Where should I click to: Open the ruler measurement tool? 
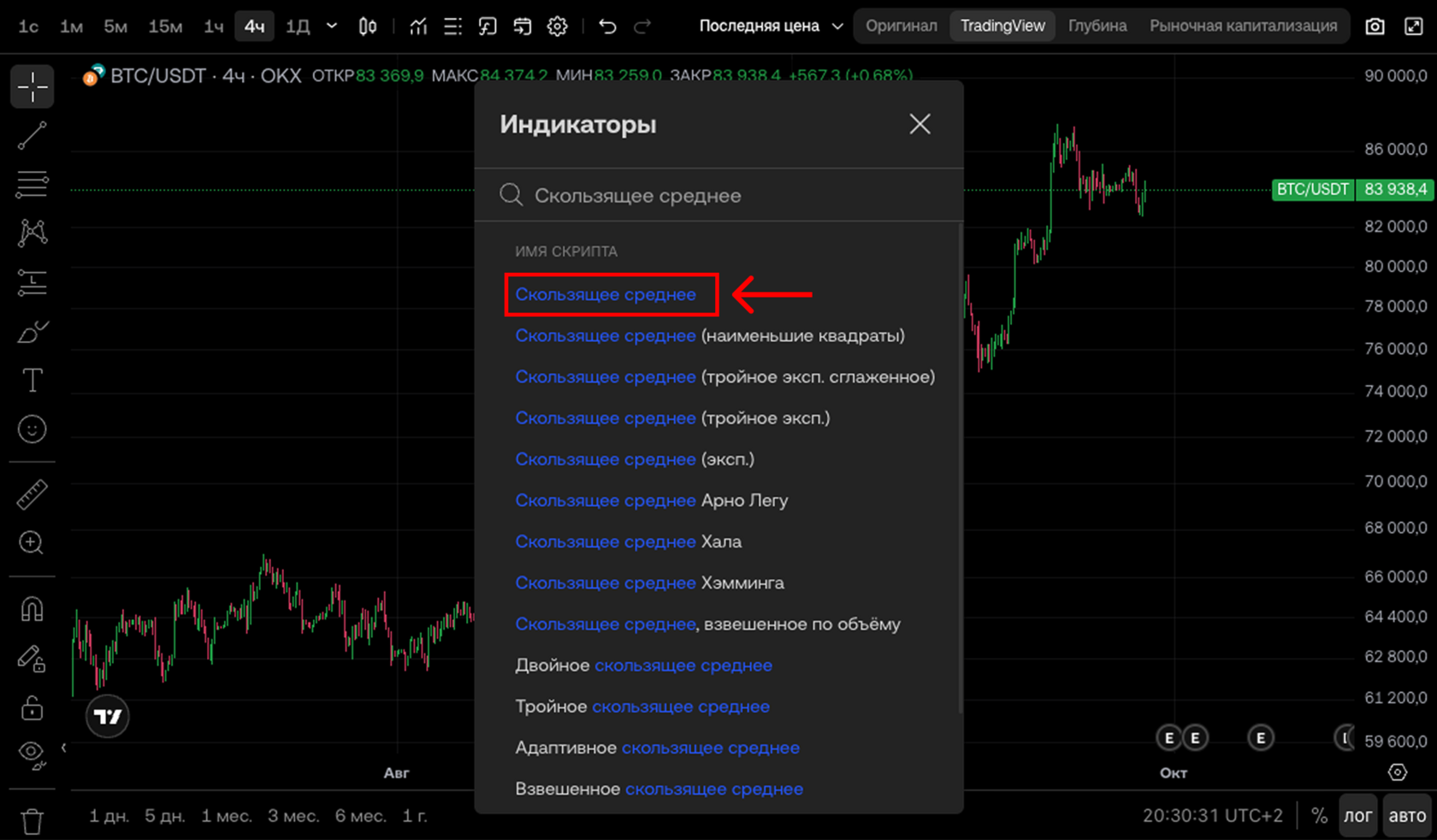point(32,494)
